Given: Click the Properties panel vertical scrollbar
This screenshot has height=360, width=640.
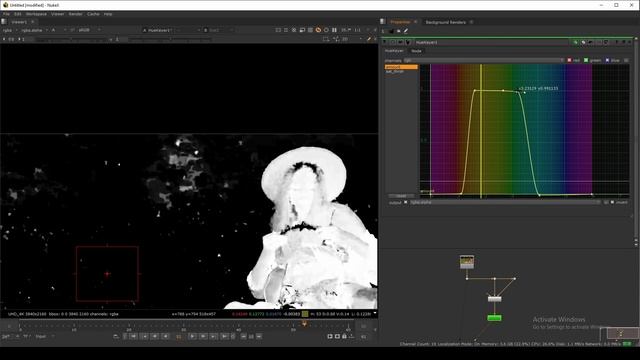Looking at the screenshot, I should coord(636,139).
